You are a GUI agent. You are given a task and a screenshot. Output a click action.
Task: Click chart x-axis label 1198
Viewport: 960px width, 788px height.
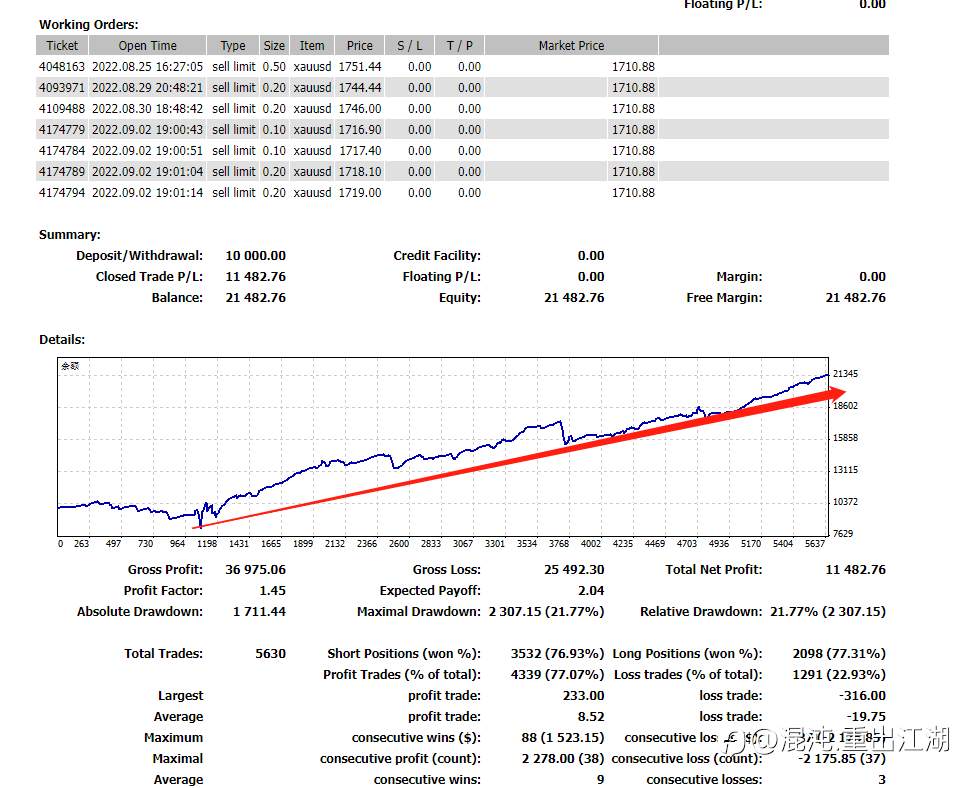pos(207,544)
